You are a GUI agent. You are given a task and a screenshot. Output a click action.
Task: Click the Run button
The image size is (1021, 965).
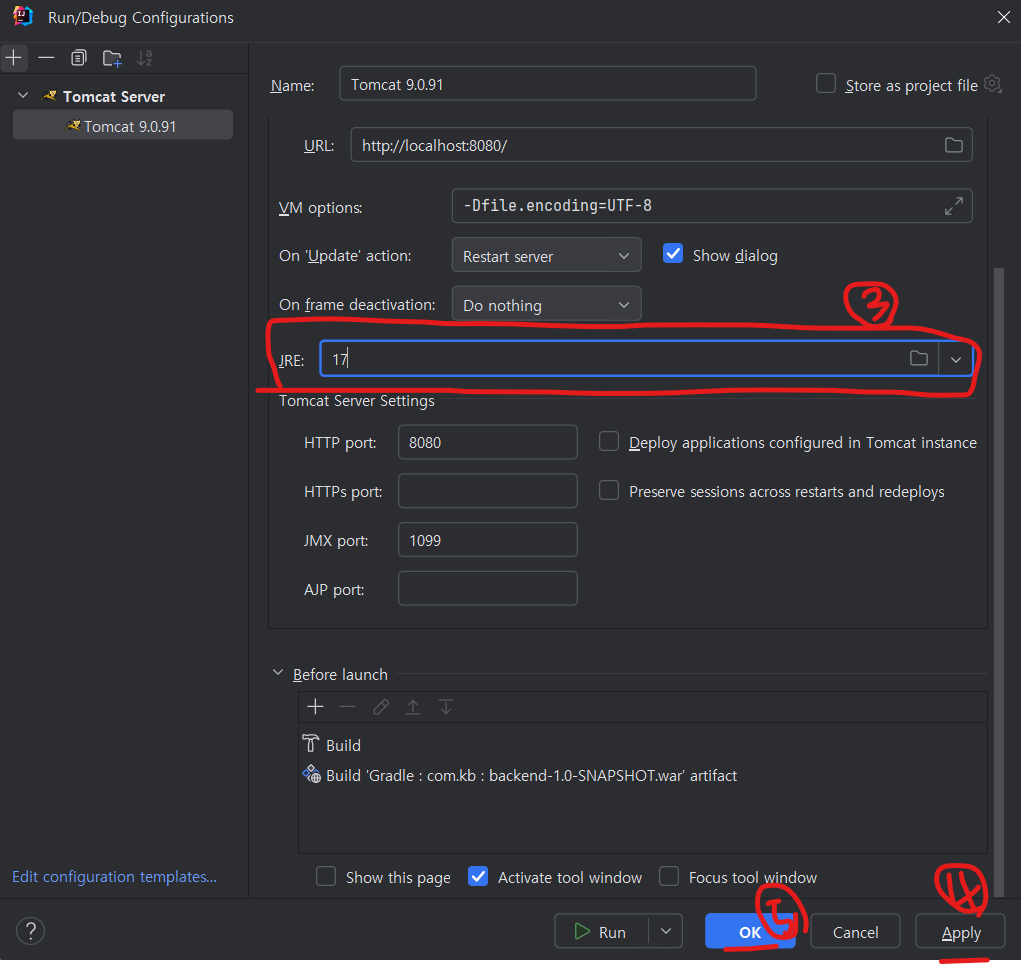(601, 931)
